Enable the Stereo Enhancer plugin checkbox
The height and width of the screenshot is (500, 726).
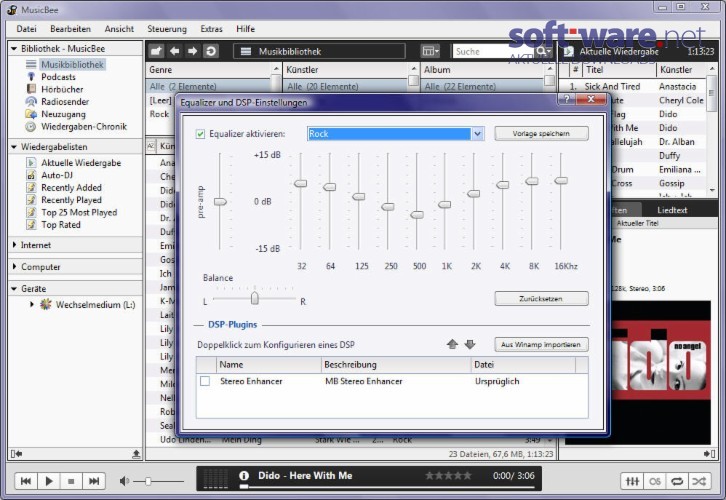[x=205, y=381]
